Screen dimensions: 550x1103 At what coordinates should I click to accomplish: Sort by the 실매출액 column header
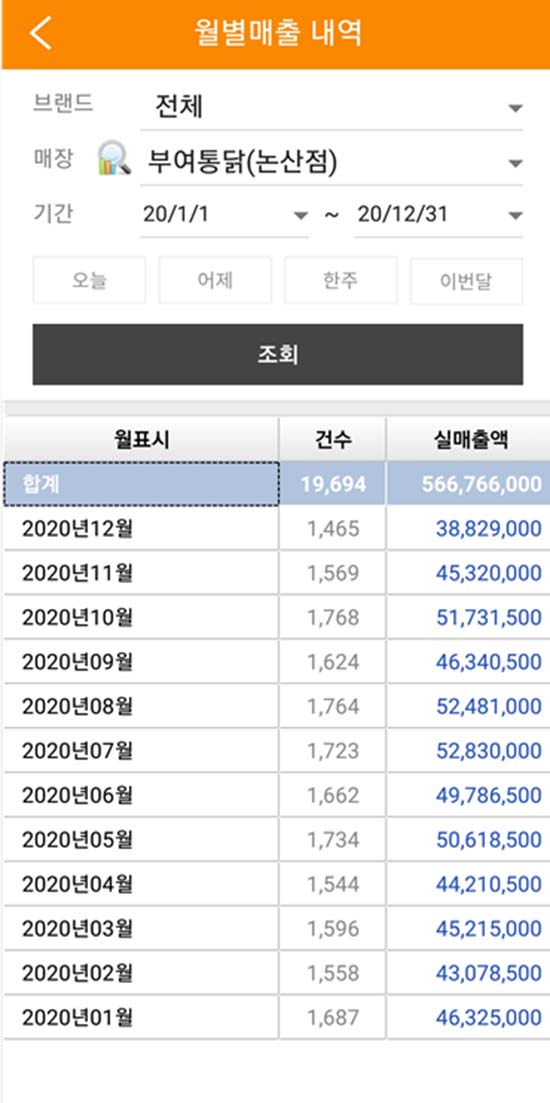[x=468, y=440]
